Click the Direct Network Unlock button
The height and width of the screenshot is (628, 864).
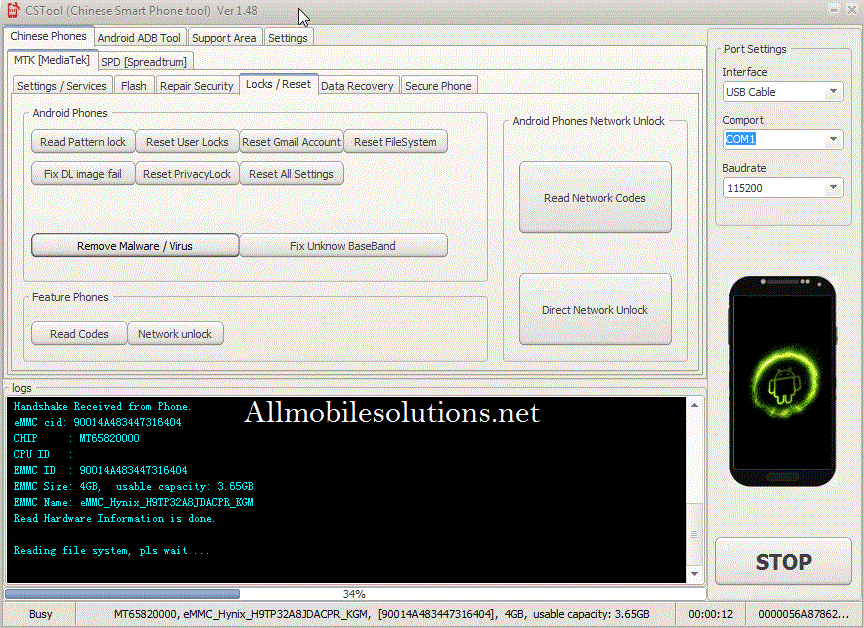coord(595,310)
